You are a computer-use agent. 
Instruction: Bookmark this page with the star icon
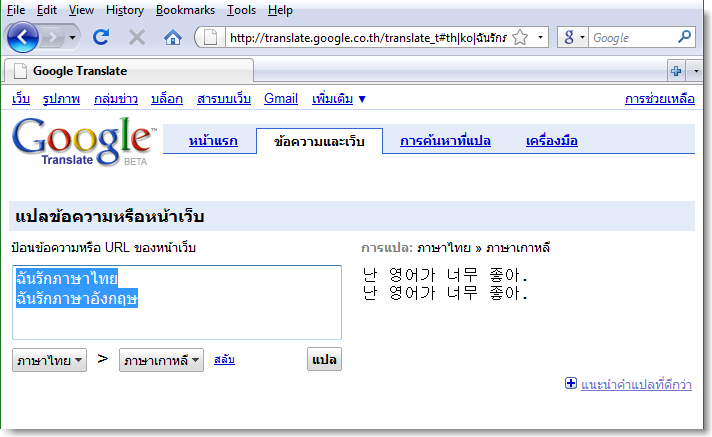(x=520, y=37)
